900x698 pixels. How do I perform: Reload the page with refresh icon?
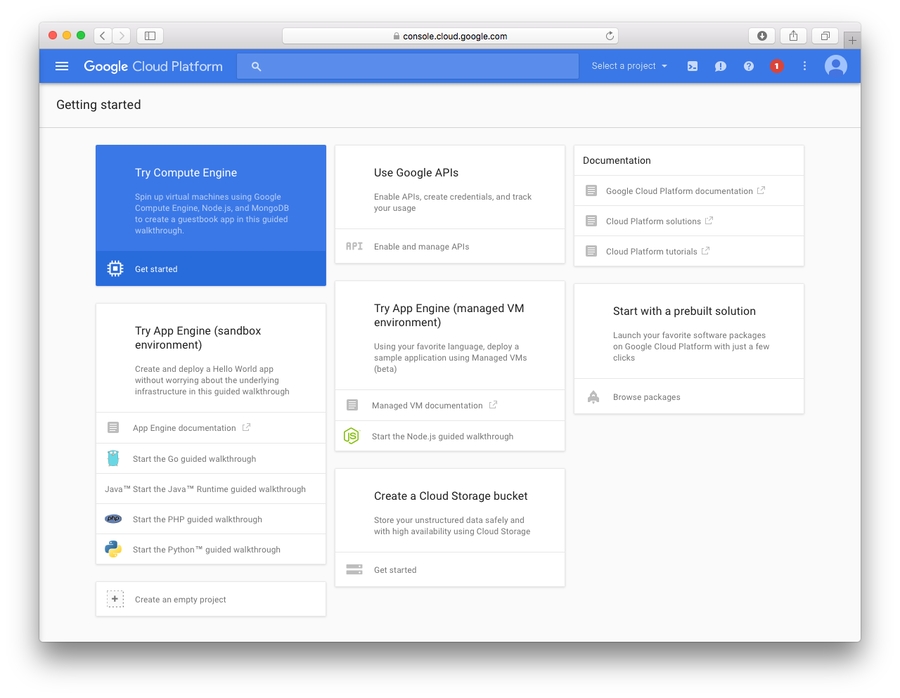pyautogui.click(x=609, y=36)
